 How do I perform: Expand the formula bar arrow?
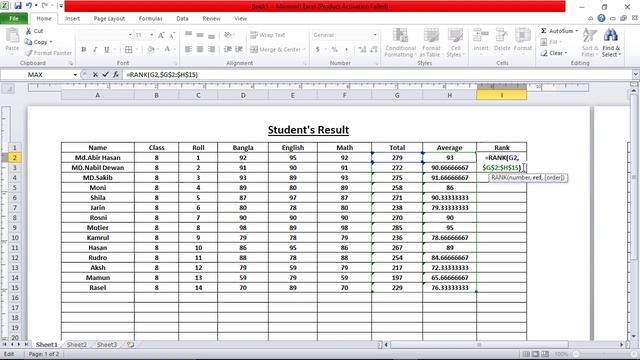pos(636,75)
